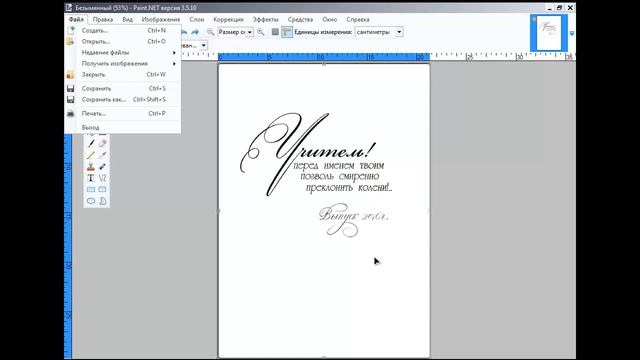The width and height of the screenshot is (640, 360).
Task: Open the Слои menu
Action: [196, 19]
